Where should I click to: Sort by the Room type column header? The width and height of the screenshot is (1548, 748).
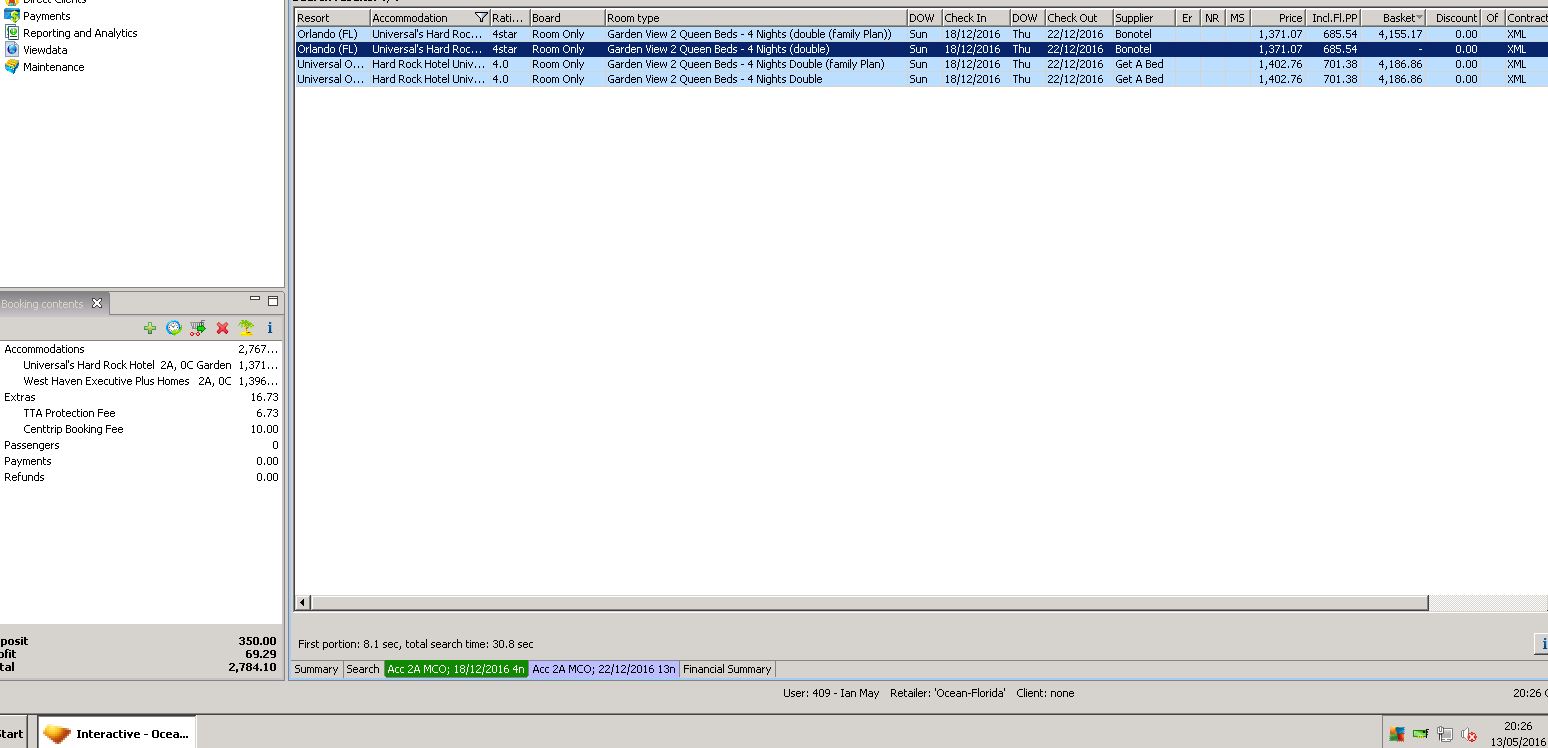(x=755, y=18)
